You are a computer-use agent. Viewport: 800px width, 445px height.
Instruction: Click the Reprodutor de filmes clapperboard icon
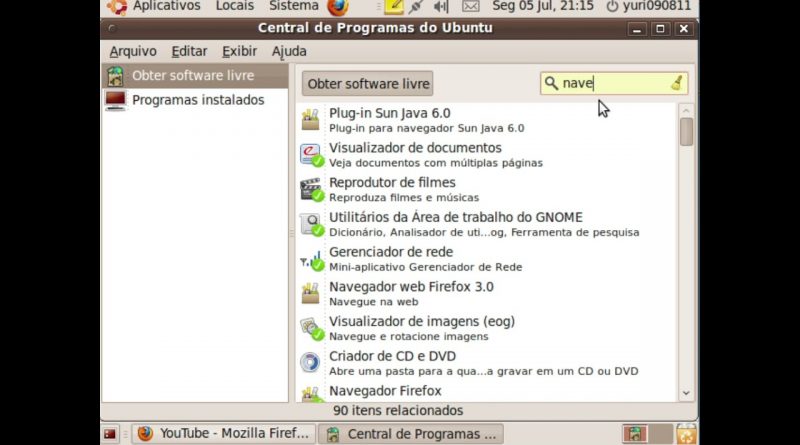click(311, 189)
